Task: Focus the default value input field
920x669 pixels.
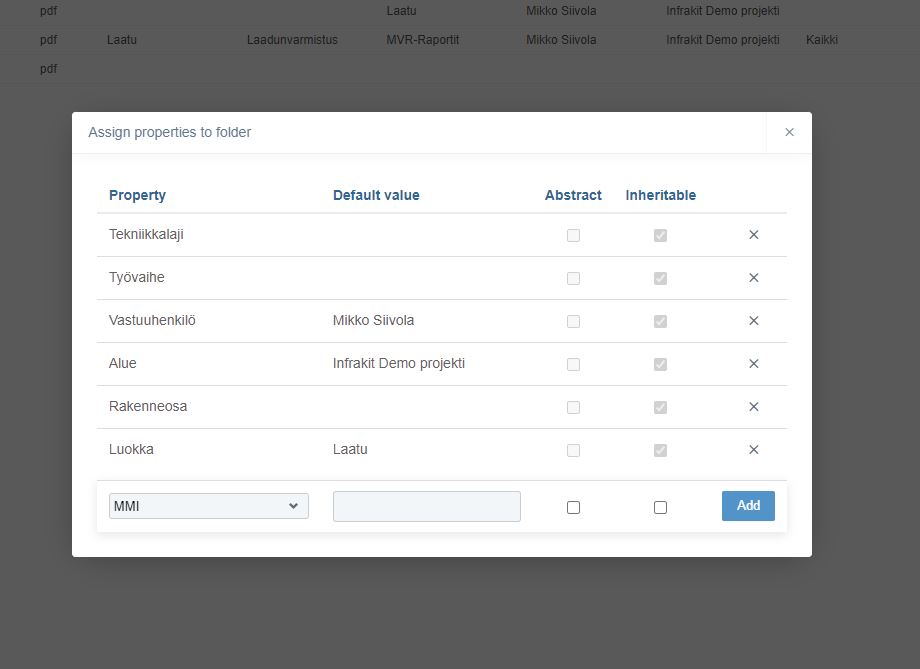Action: click(x=426, y=506)
